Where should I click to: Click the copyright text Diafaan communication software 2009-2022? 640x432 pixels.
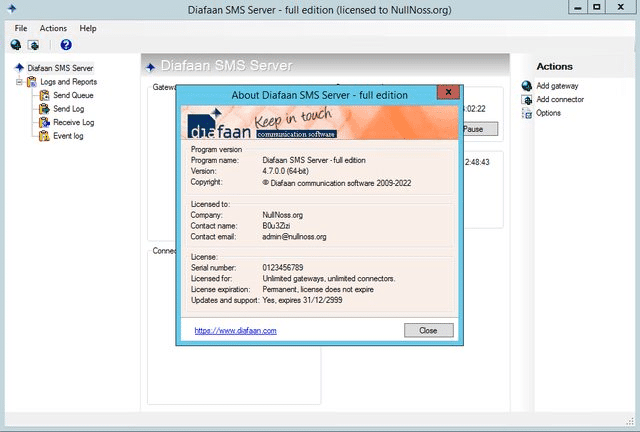tap(340, 183)
